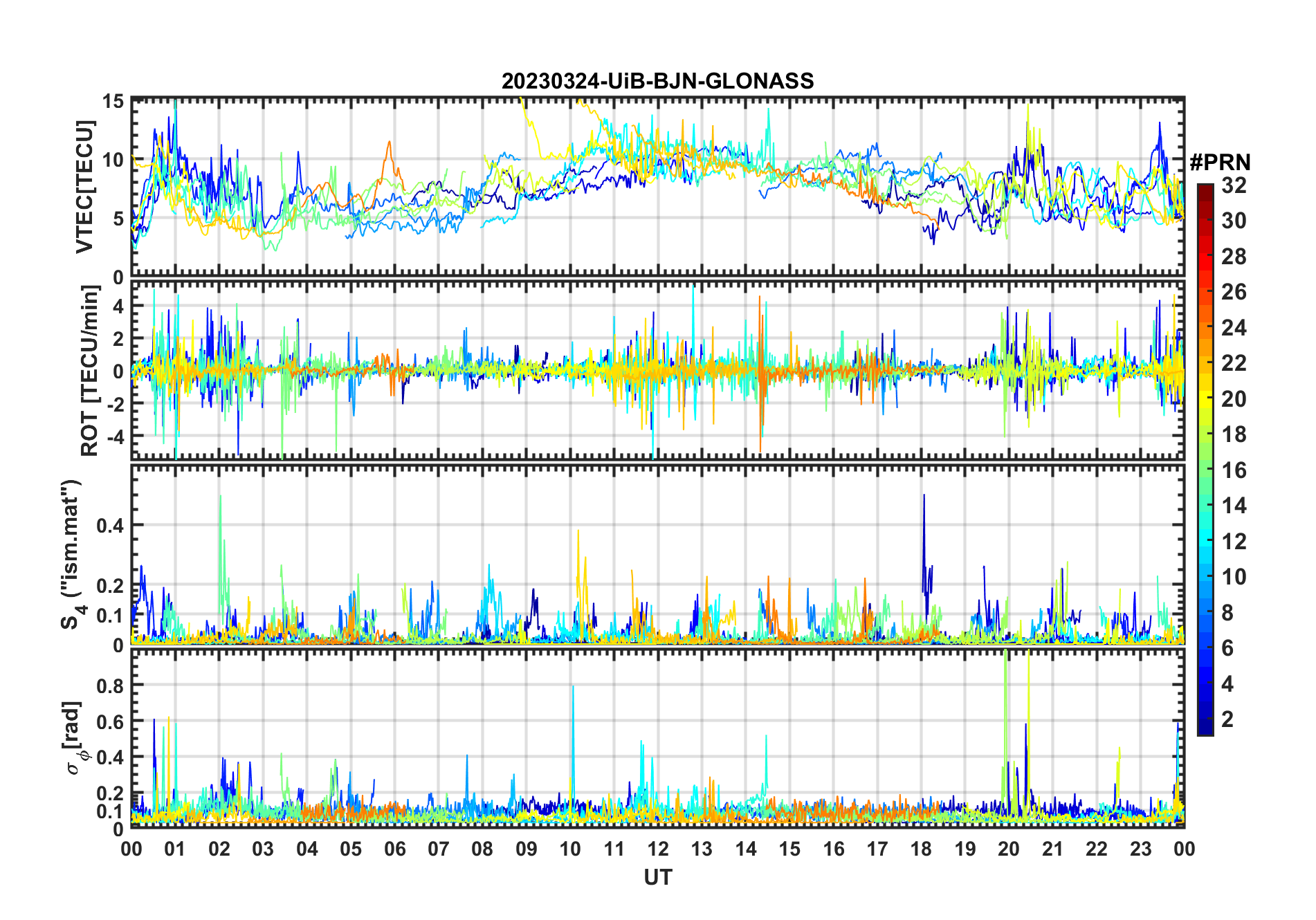Select the VTEC[TECU] y-axis label
This screenshot has height=920, width=1316.
point(84,187)
